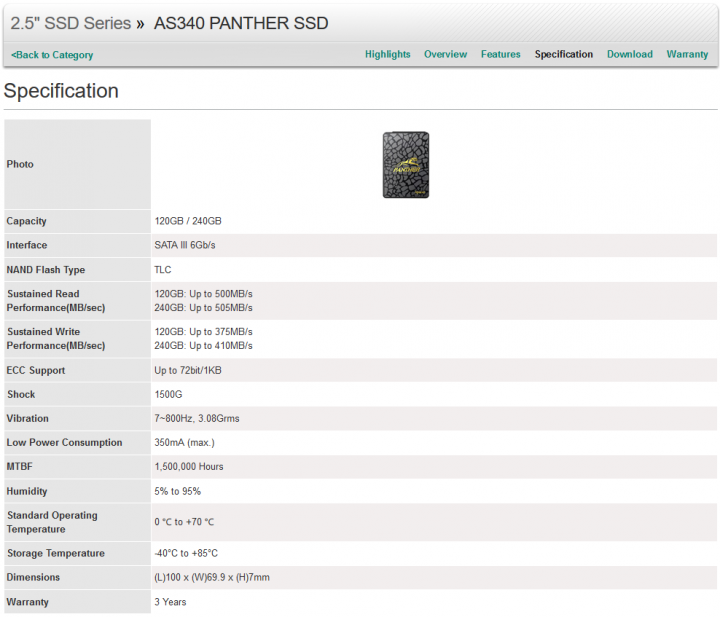Select the Sustained Read Performance label
The width and height of the screenshot is (720, 617).
point(56,301)
